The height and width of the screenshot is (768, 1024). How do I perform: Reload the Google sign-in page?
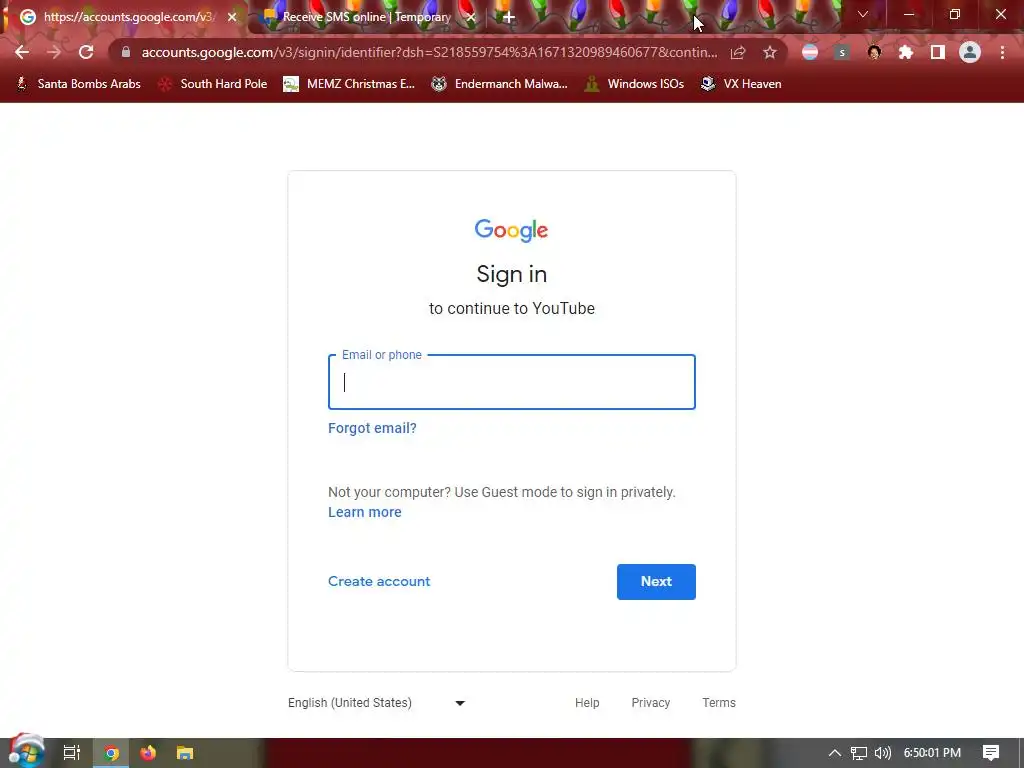point(86,52)
